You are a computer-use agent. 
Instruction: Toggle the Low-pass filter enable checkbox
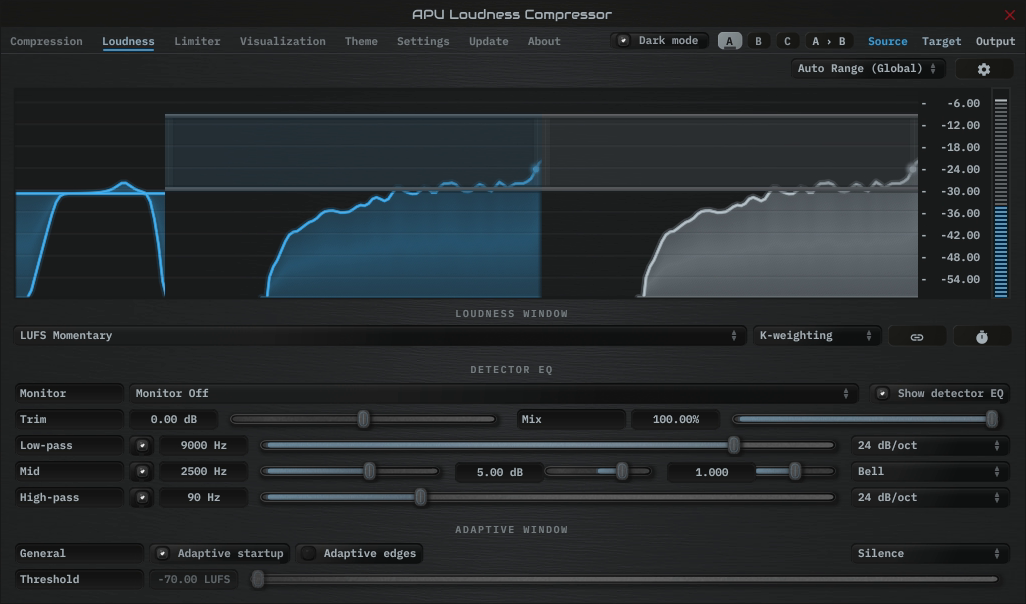tap(142, 446)
